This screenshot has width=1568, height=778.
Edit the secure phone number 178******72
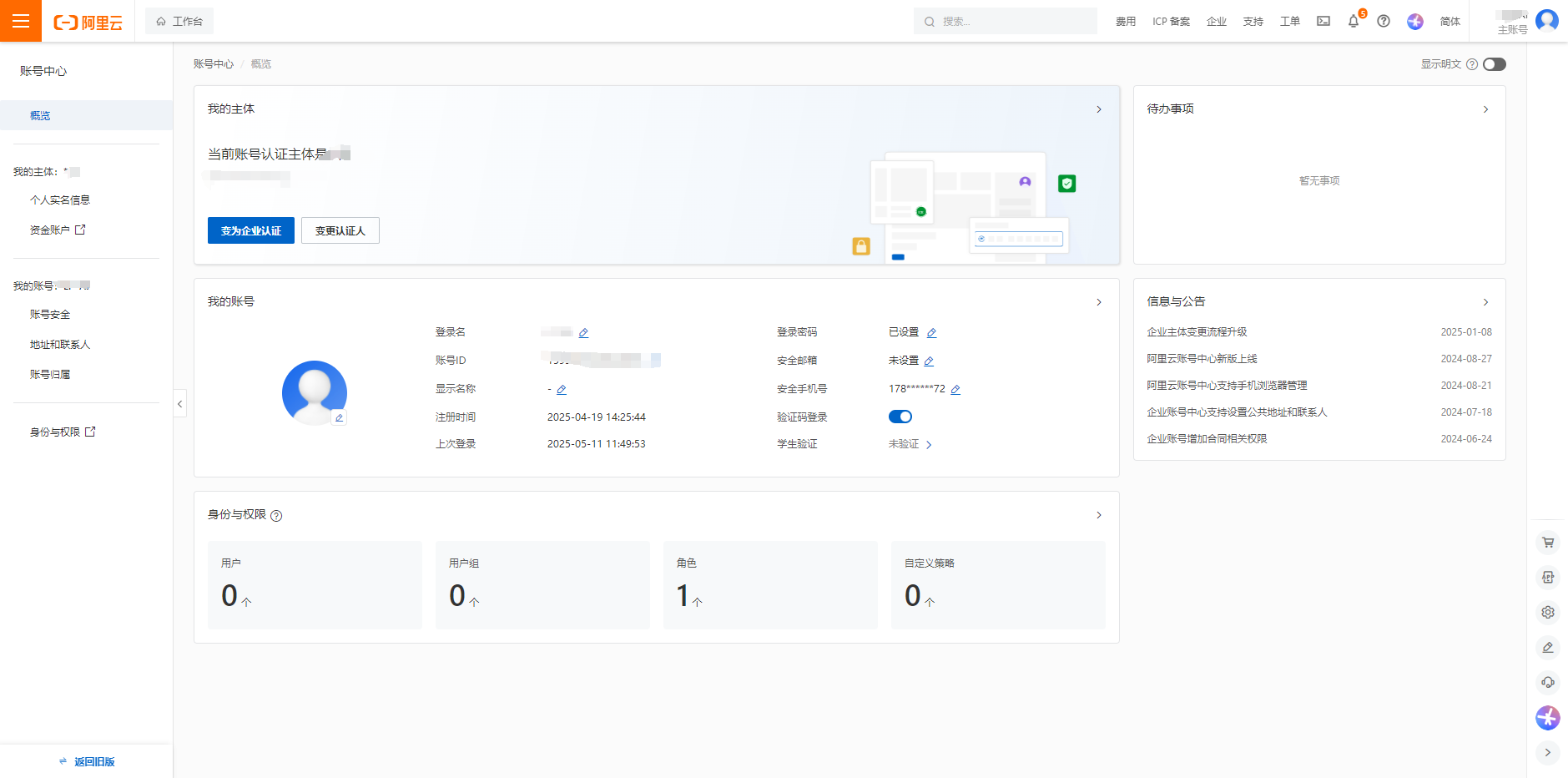click(955, 390)
